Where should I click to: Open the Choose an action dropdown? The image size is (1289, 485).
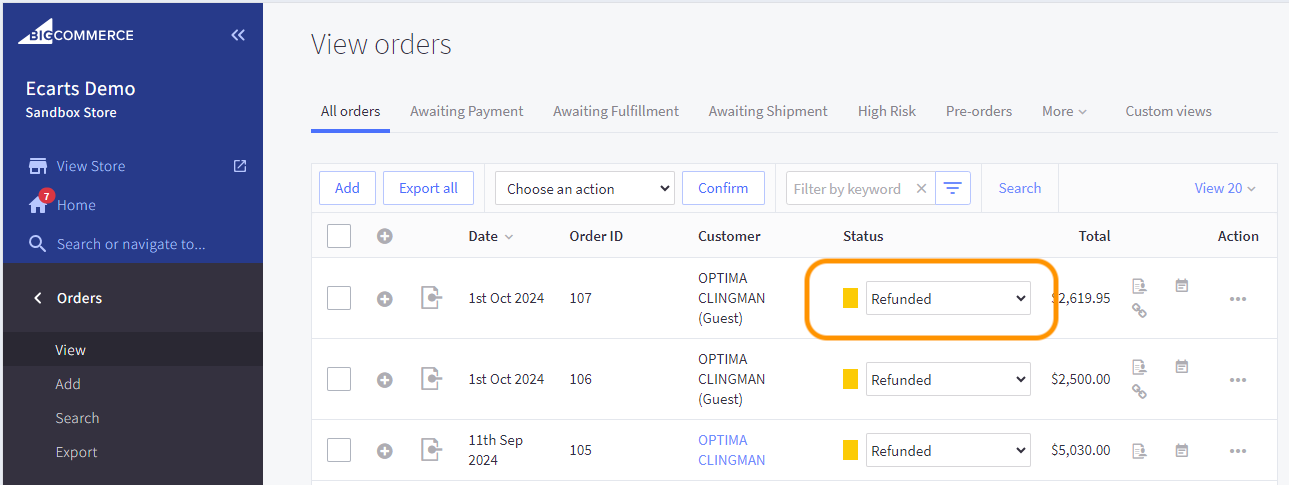(x=585, y=188)
